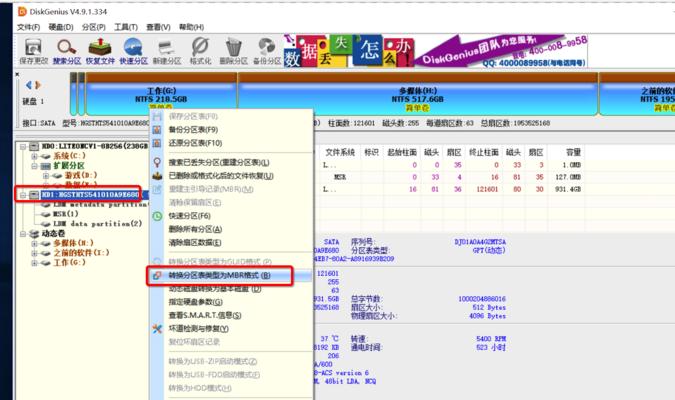Screen dimensions: 675x400
Task: Open the 帮助(H) menu
Action: [x=191, y=27]
